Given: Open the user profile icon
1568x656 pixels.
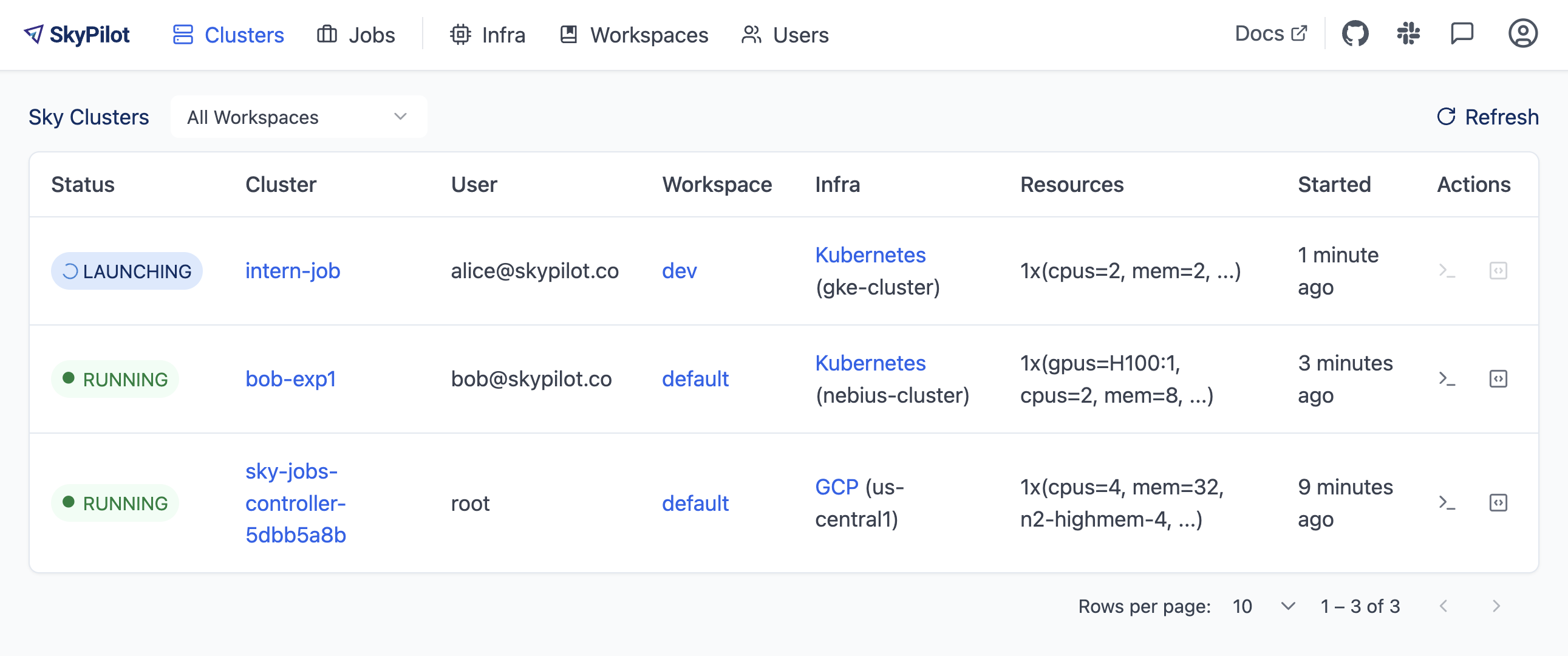Looking at the screenshot, I should click(x=1522, y=34).
